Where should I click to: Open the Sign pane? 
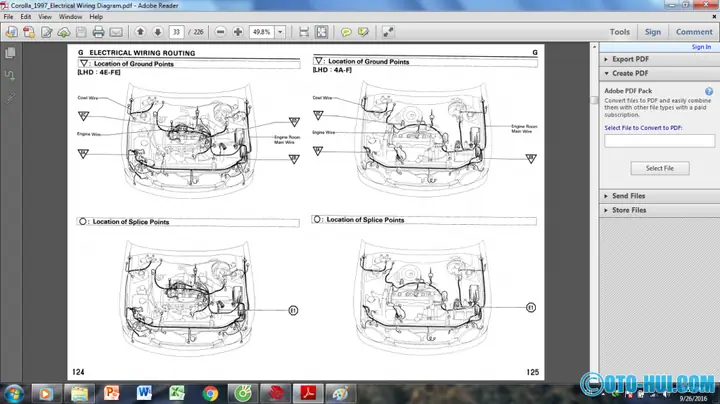click(652, 32)
